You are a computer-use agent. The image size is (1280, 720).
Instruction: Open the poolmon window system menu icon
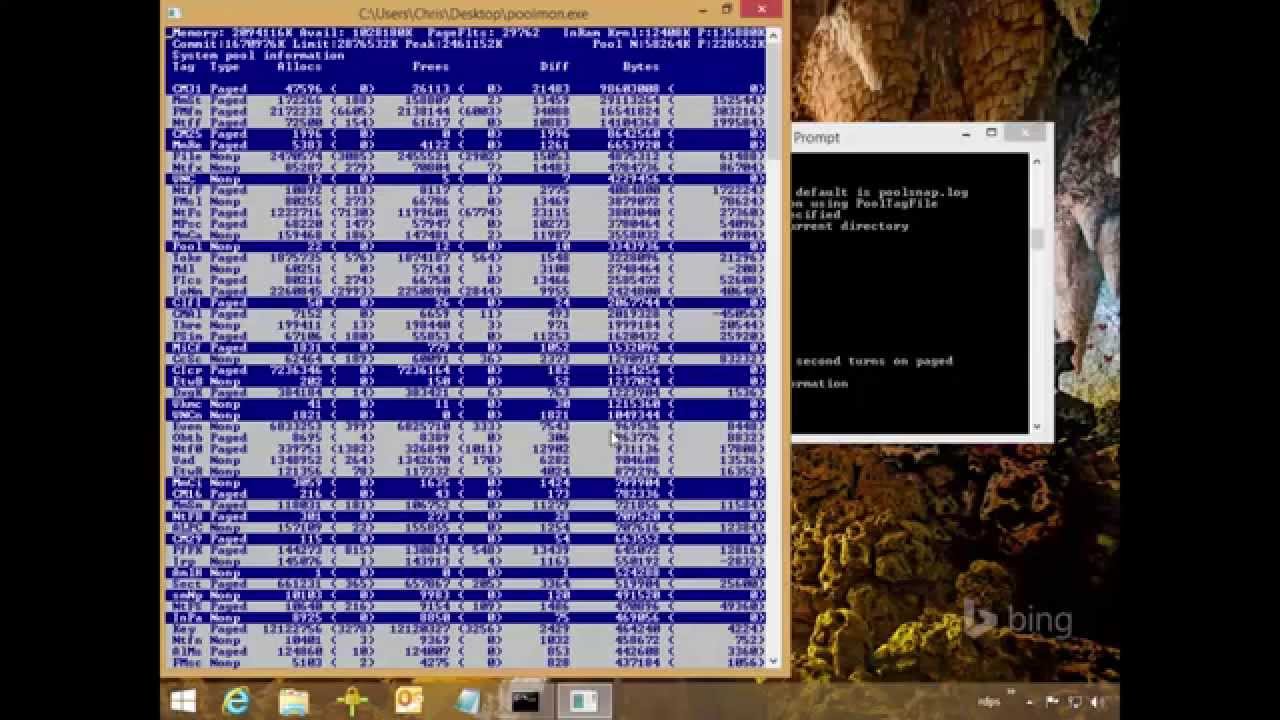pyautogui.click(x=175, y=13)
